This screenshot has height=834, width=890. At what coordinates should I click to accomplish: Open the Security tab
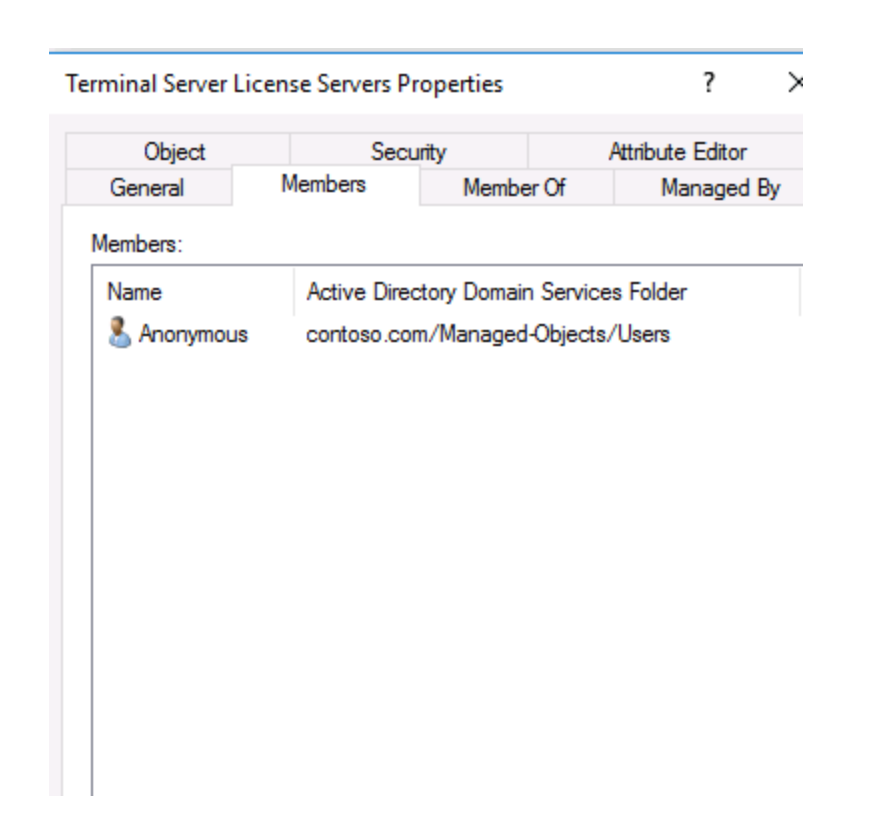pos(408,153)
